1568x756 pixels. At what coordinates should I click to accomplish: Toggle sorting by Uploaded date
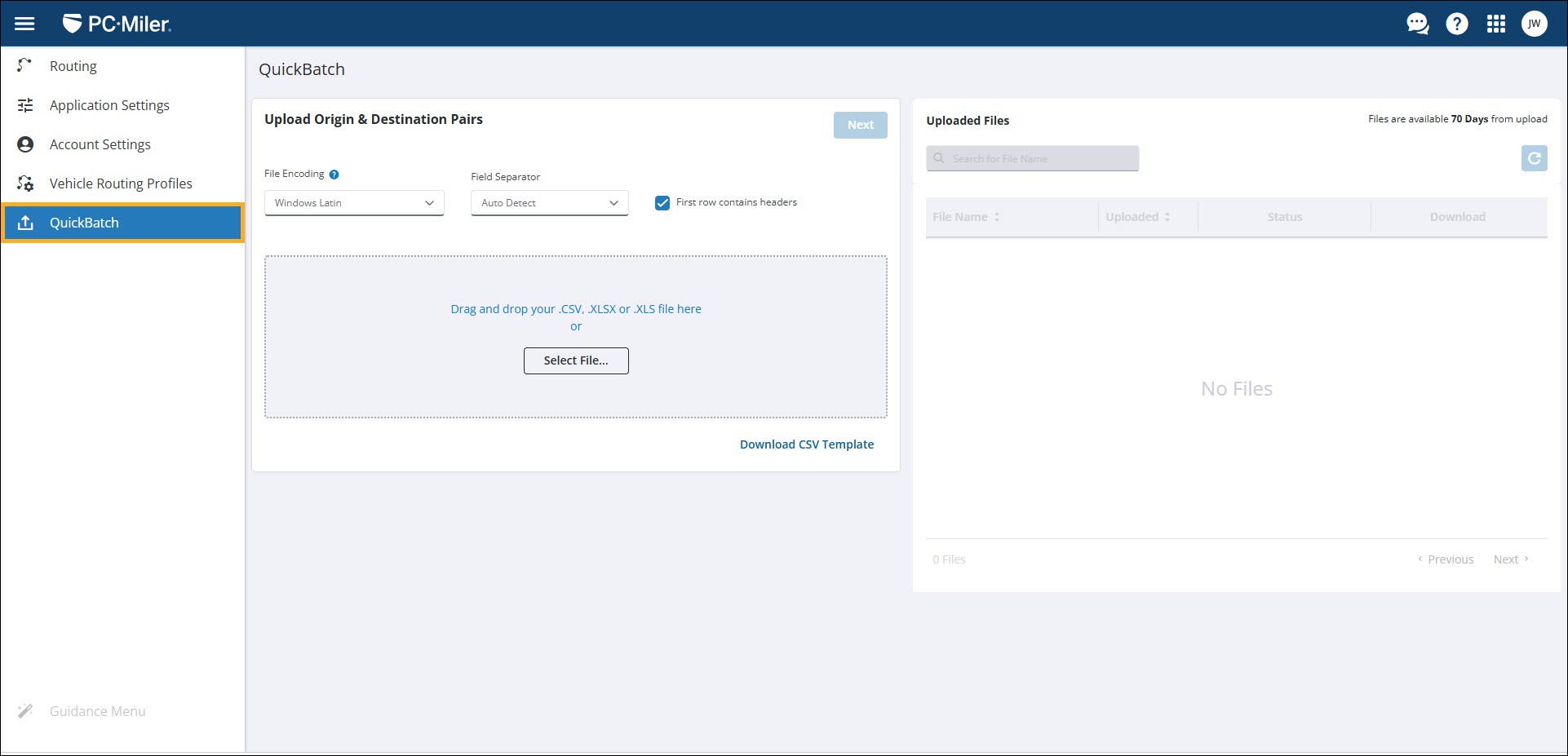coord(1167,216)
